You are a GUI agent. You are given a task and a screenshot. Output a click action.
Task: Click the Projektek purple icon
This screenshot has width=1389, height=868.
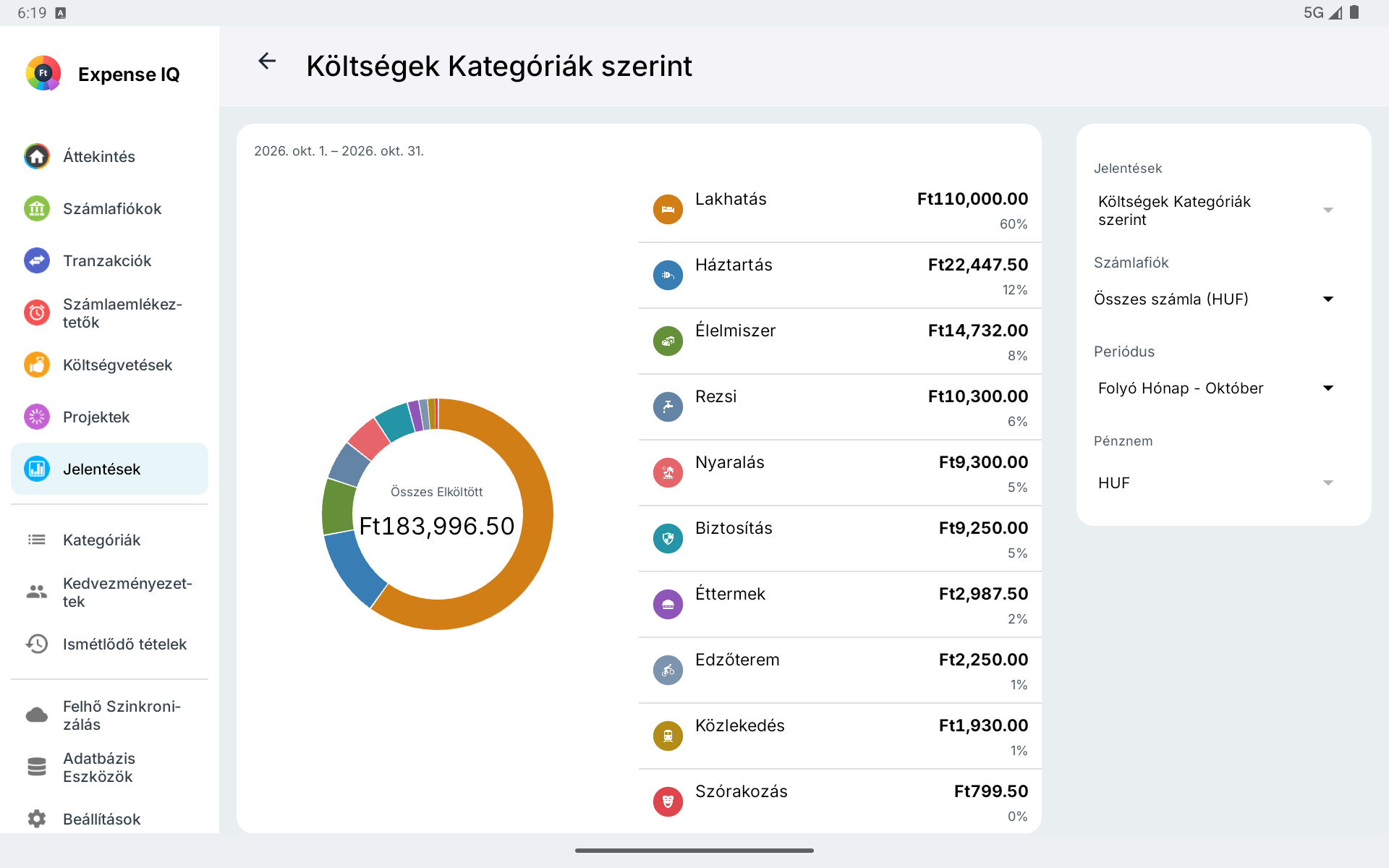click(37, 417)
